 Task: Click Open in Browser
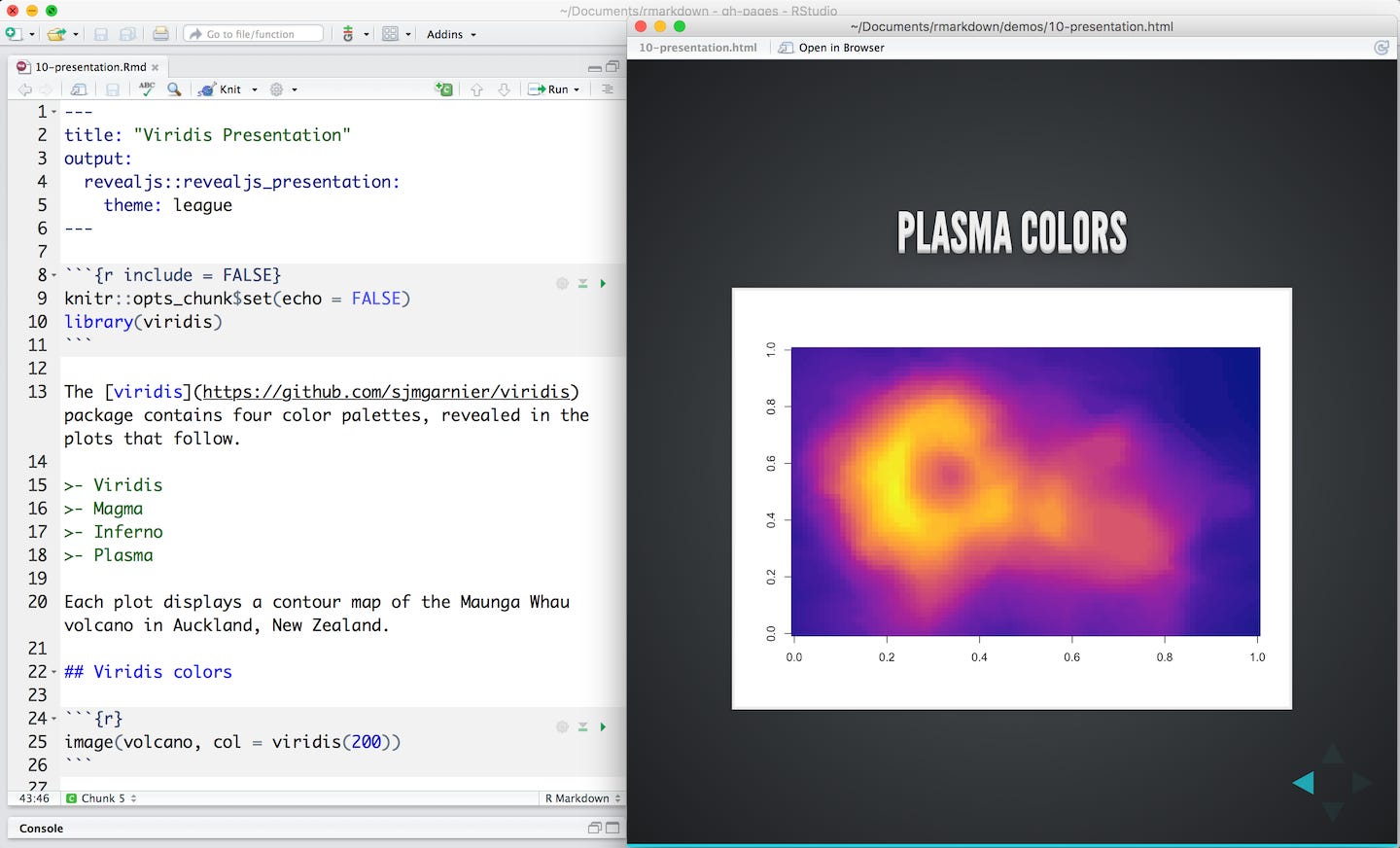tap(829, 47)
